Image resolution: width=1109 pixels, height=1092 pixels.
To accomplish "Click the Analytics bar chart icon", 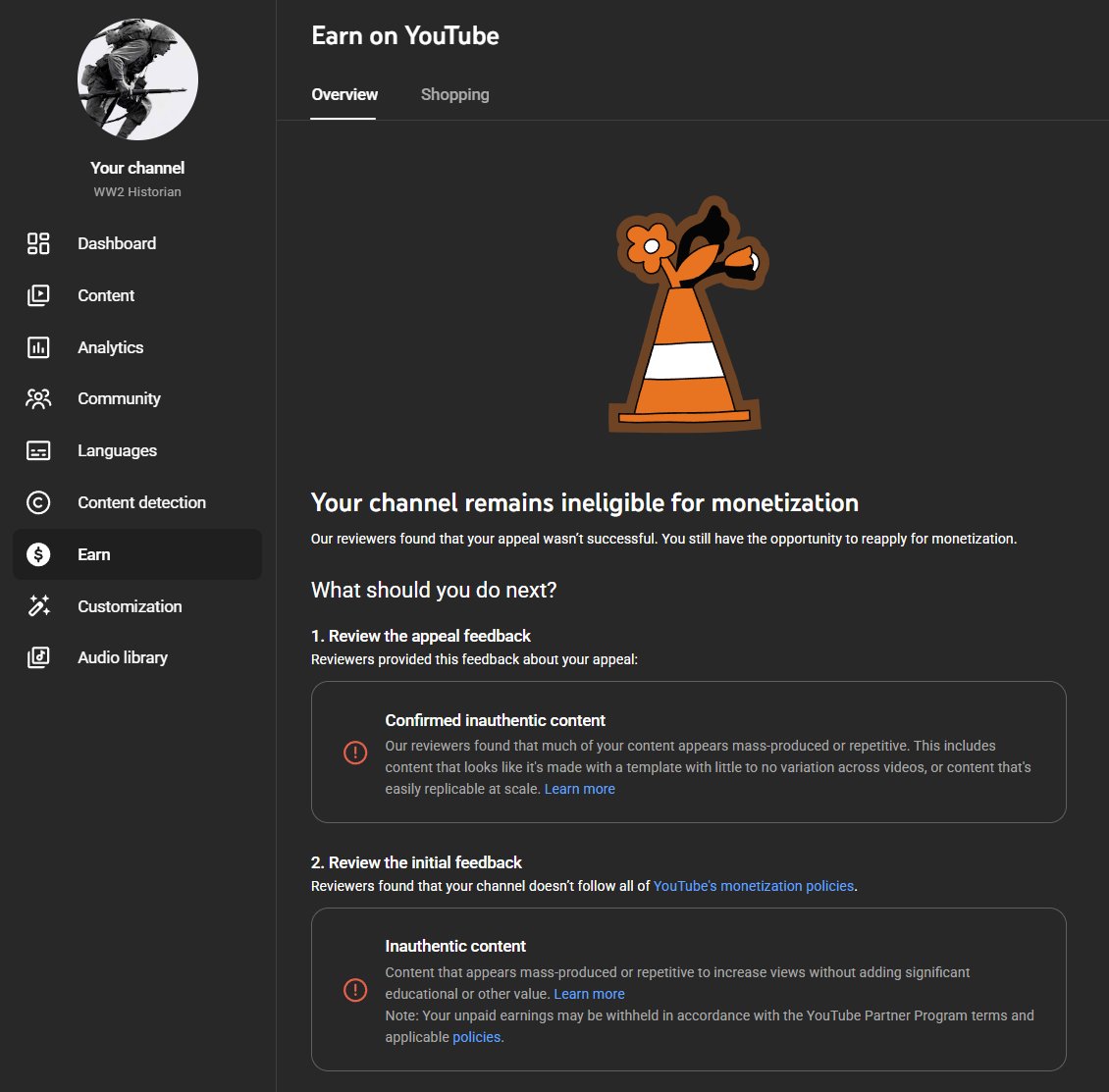I will 38,347.
